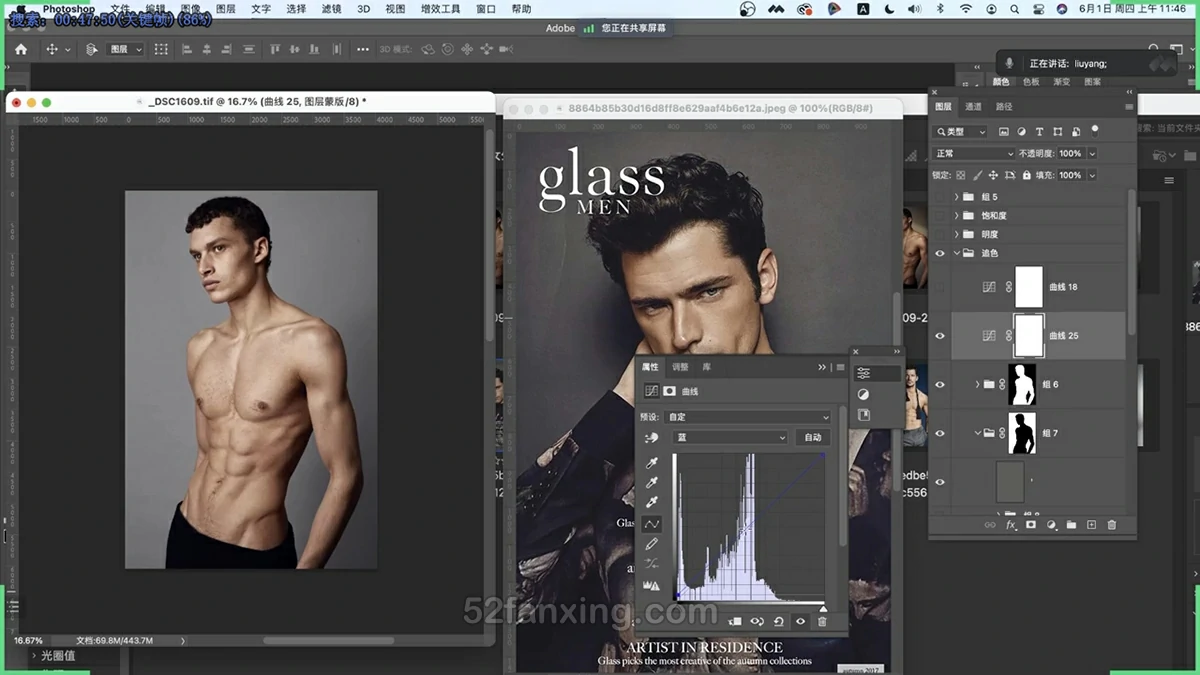
Task: Create a new layer in Layers panel
Action: [x=1091, y=525]
